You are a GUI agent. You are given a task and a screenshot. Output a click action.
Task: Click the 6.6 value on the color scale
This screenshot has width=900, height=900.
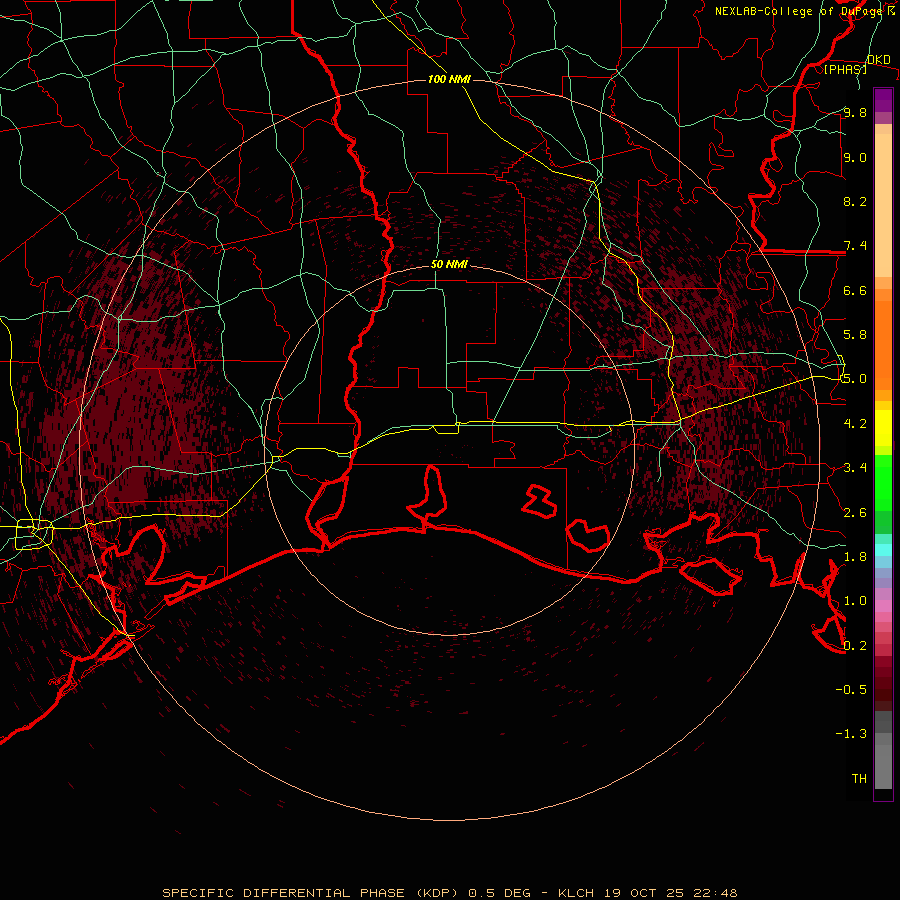pos(855,290)
